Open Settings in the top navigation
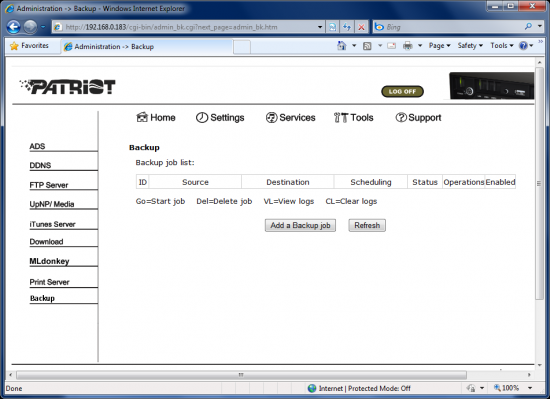The image size is (550, 399). [x=220, y=117]
